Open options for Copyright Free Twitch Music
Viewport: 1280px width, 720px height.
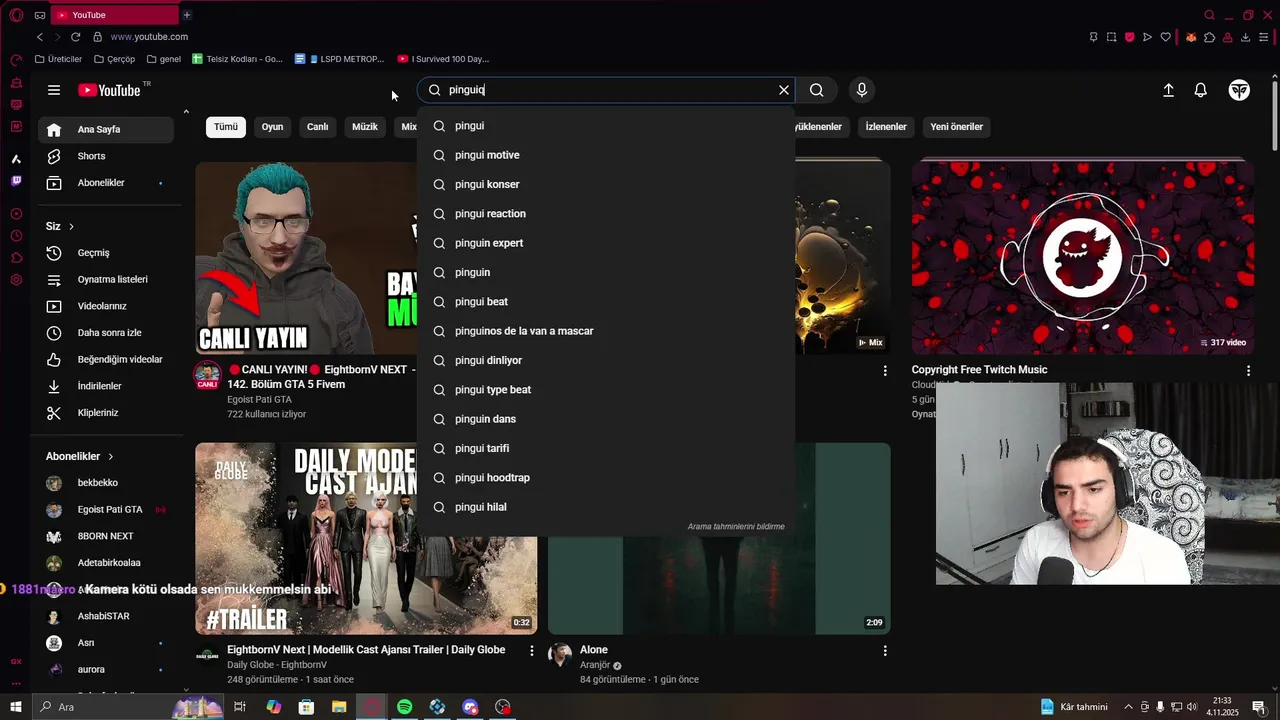point(1248,371)
